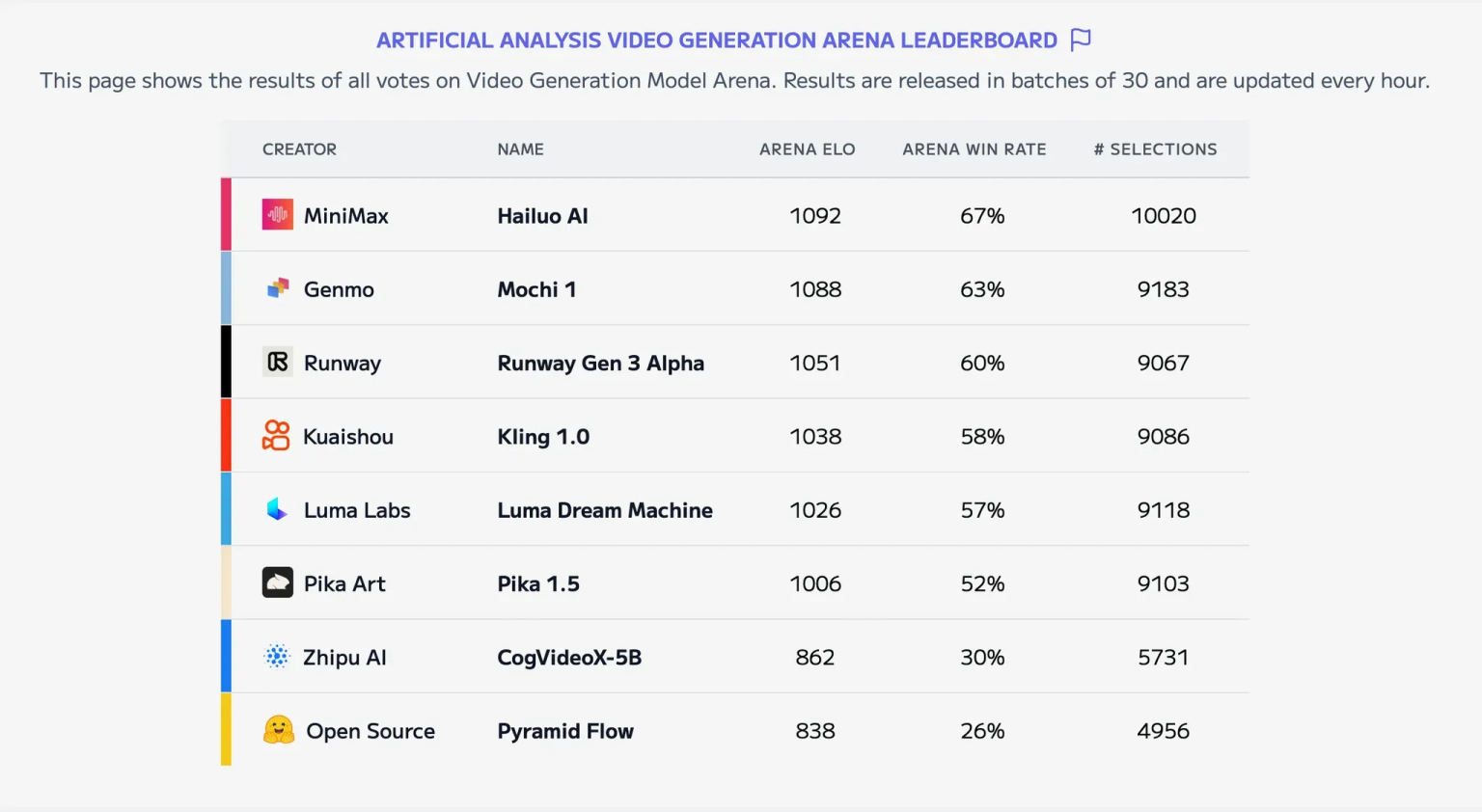The image size is (1482, 812).
Task: Click the CREATOR column header
Action: point(299,149)
